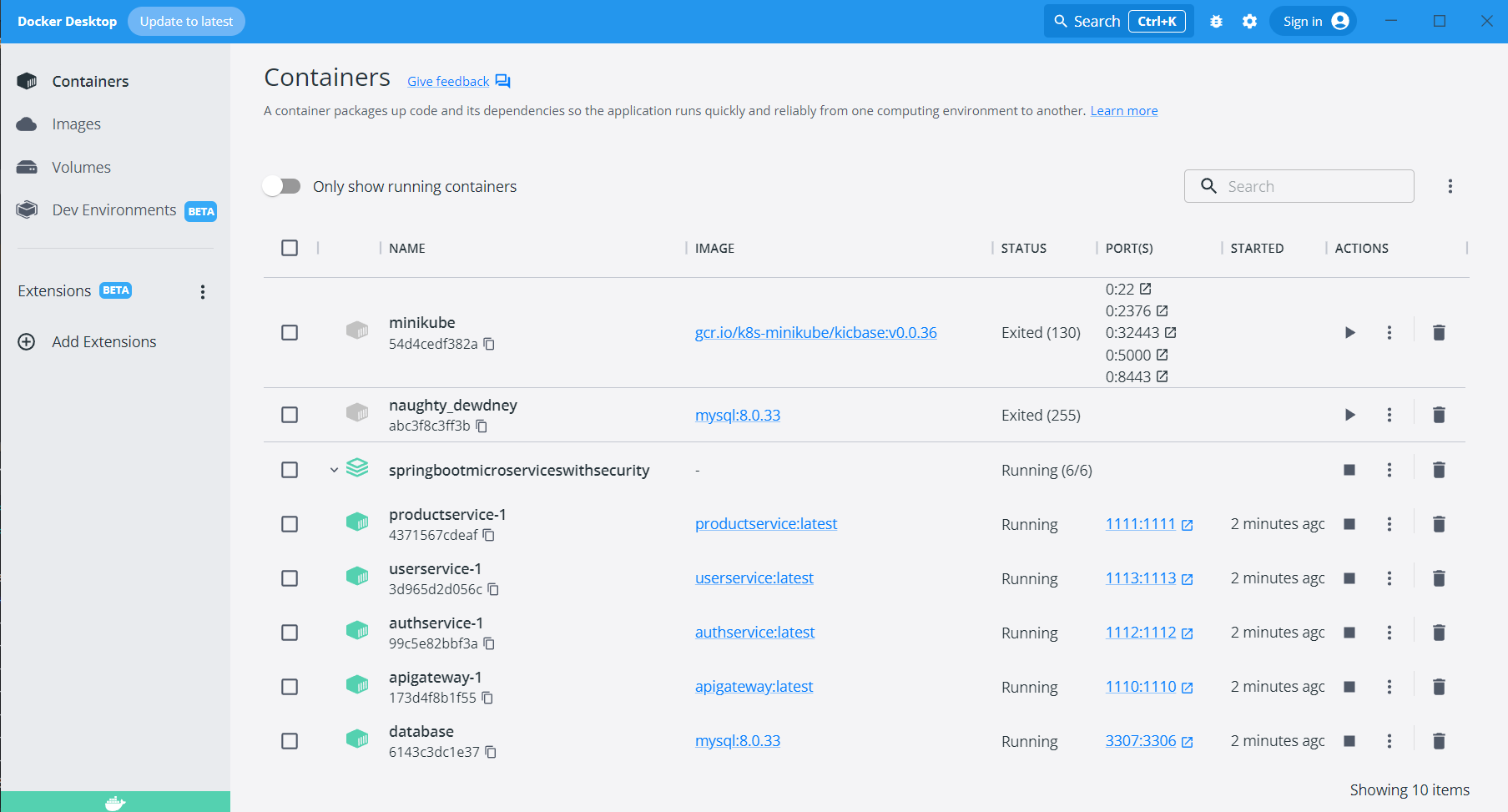Delete the database container
The height and width of the screenshot is (812, 1508).
click(x=1439, y=741)
